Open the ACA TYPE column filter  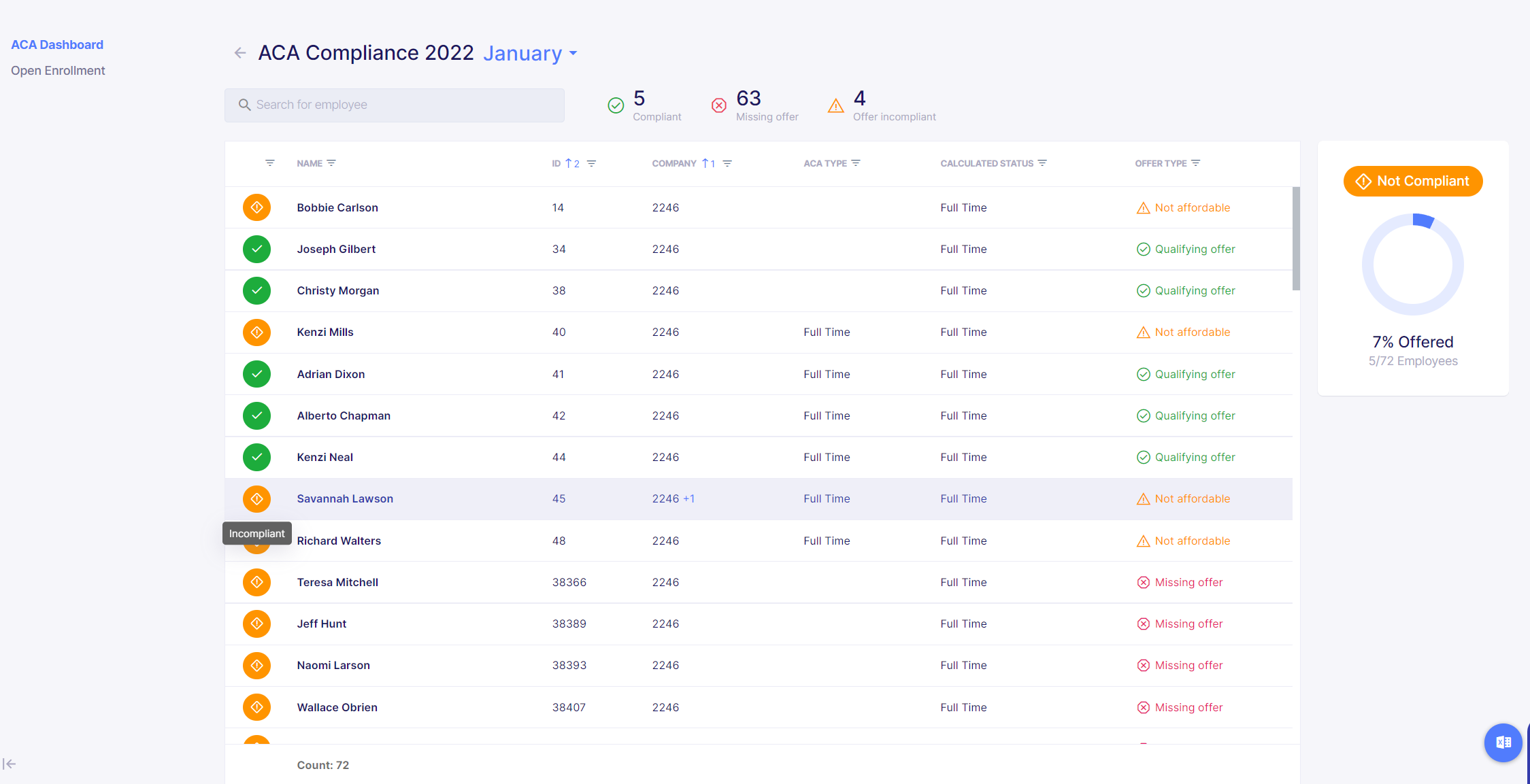(x=856, y=163)
